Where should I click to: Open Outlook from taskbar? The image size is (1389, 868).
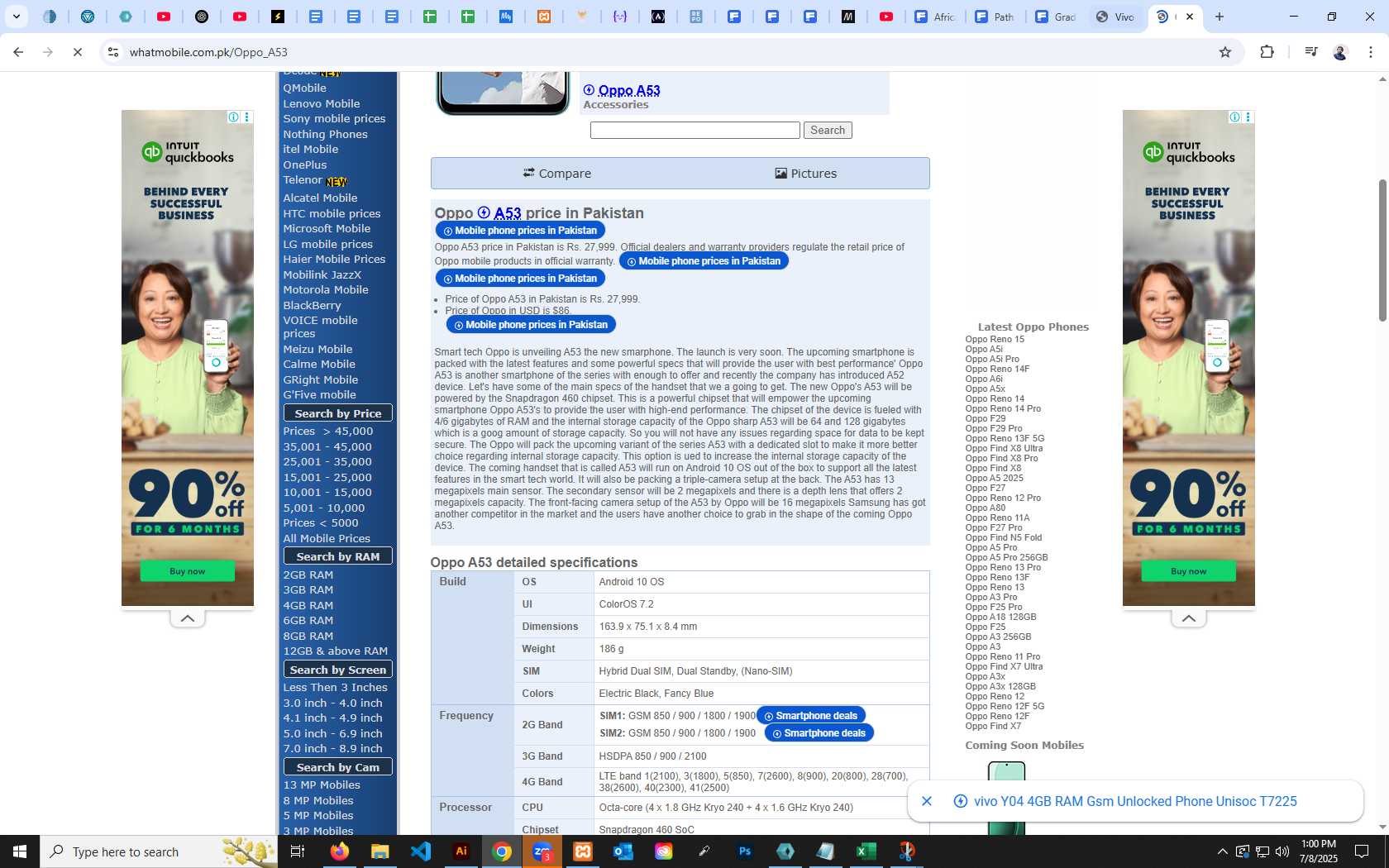click(623, 851)
